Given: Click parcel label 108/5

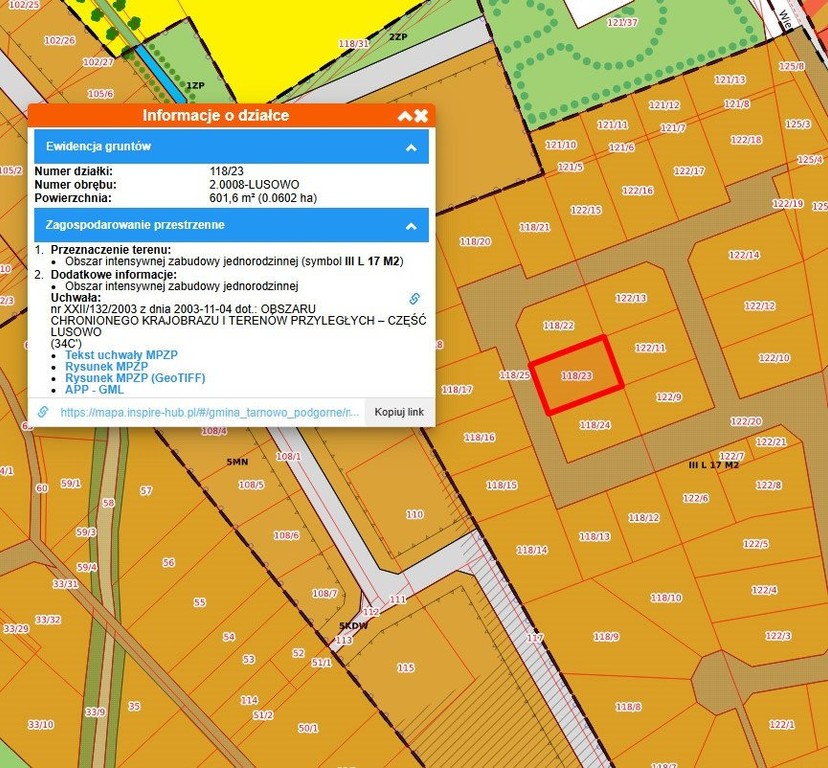Looking at the screenshot, I should point(251,485).
